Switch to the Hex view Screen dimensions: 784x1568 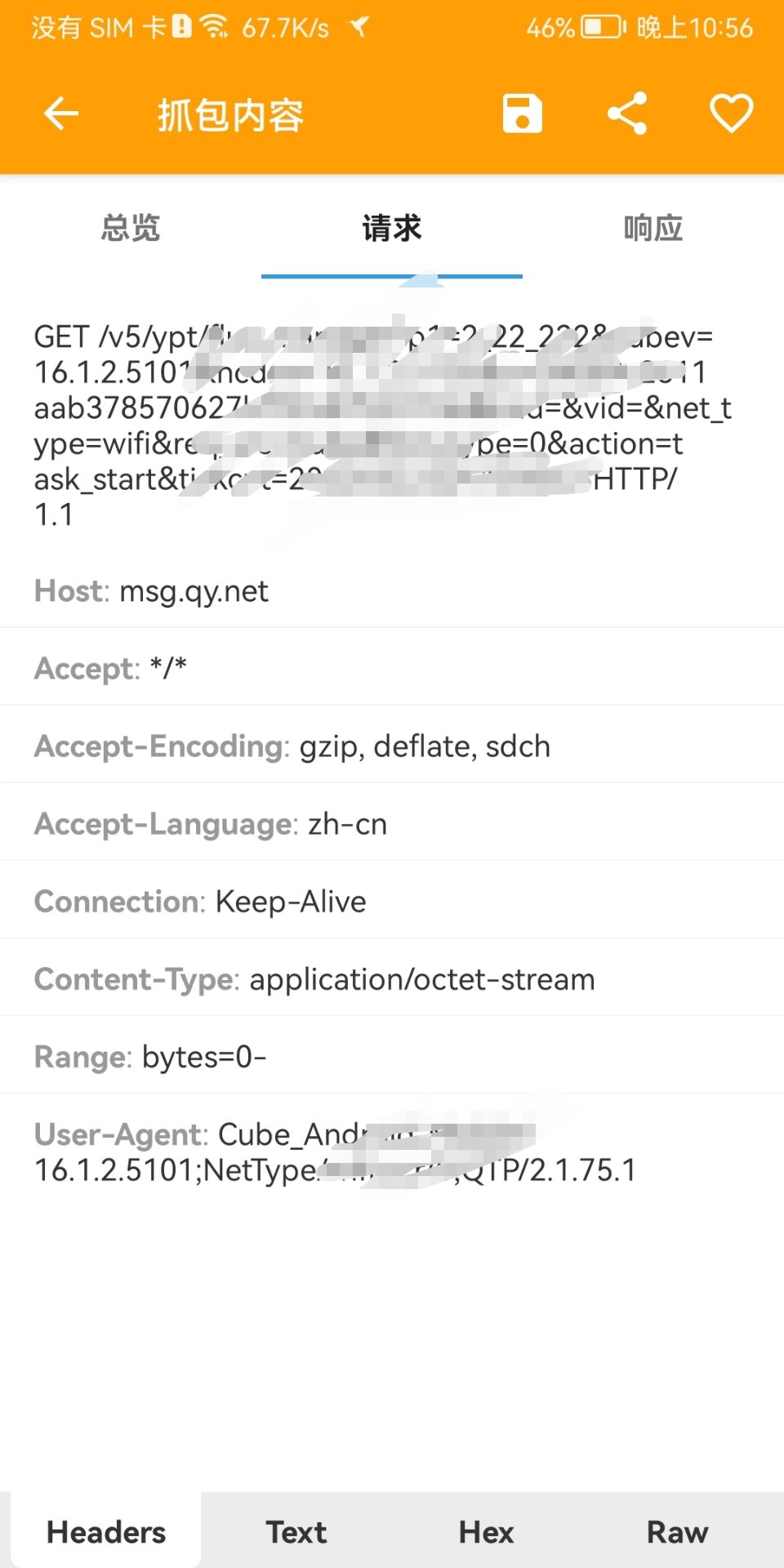(485, 1532)
